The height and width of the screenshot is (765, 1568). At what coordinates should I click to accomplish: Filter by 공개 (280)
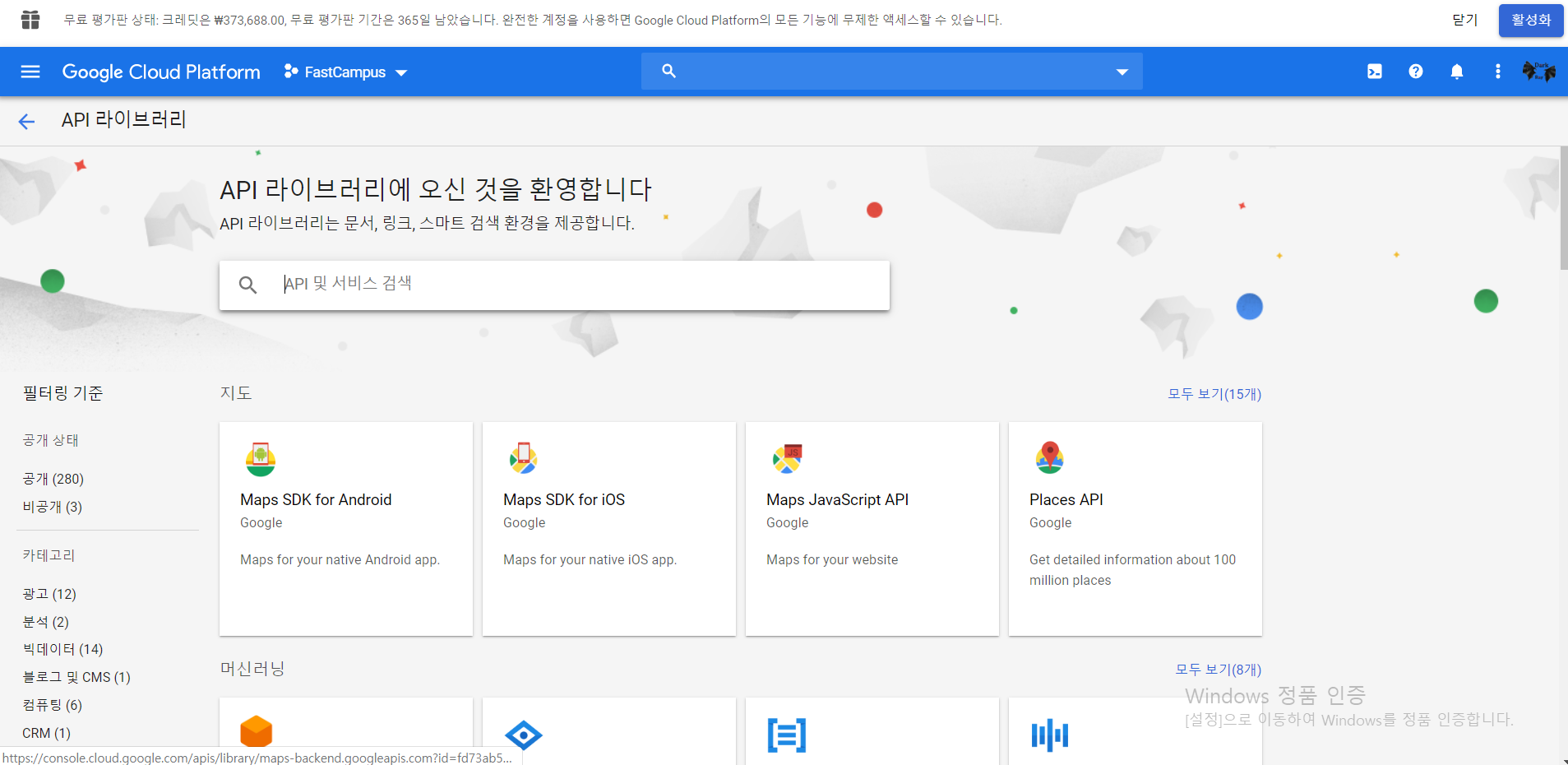coord(53,479)
